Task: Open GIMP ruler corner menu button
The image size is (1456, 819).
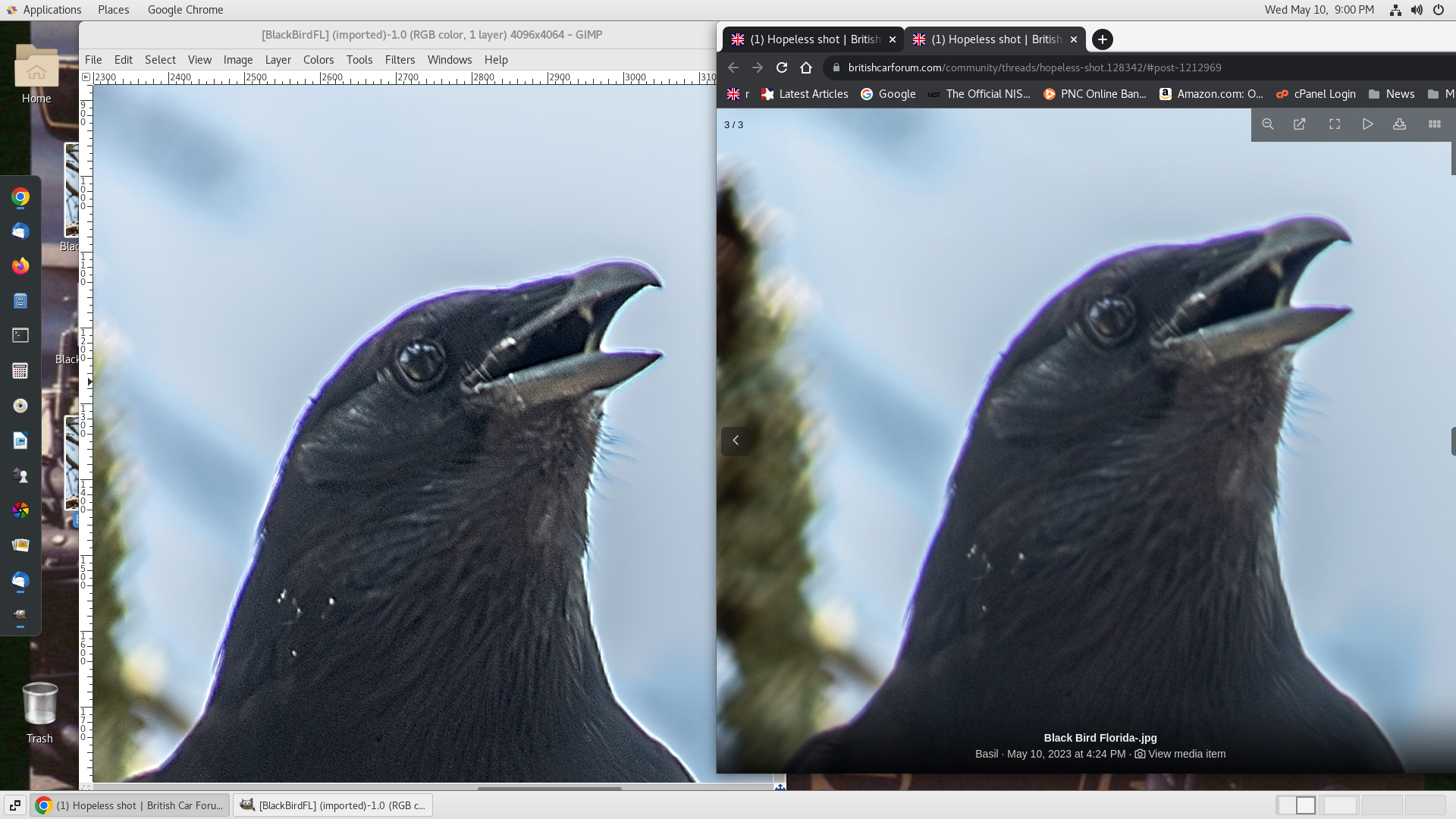Action: click(86, 77)
